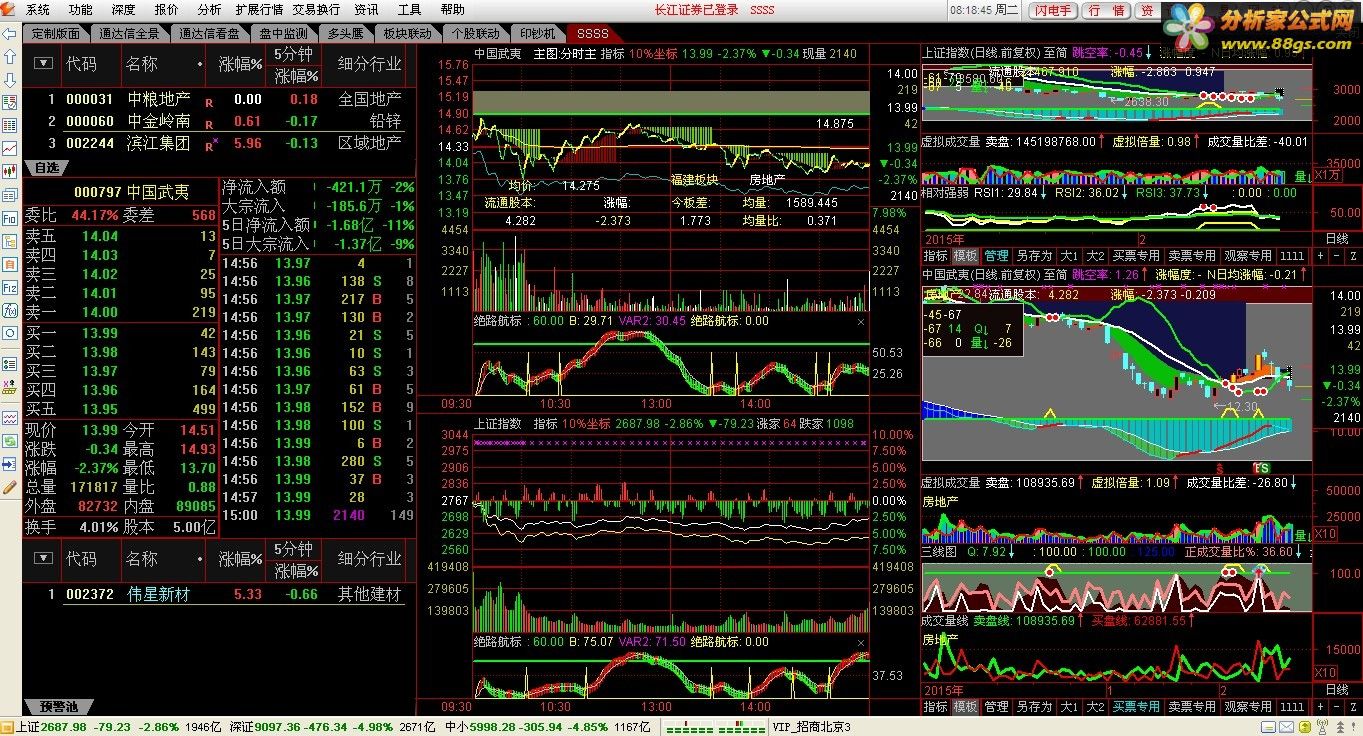Image resolution: width=1363 pixels, height=736 pixels.
Task: Open the 系统 menu
Action: pyautogui.click(x=38, y=9)
